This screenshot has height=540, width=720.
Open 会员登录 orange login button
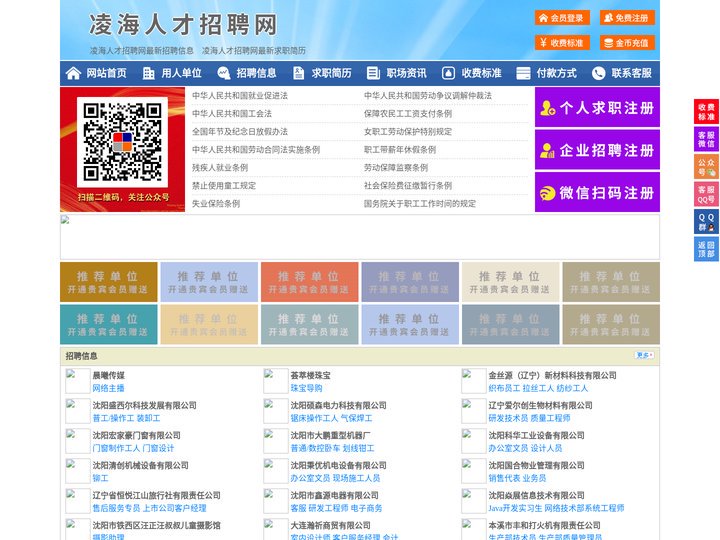[x=562, y=18]
